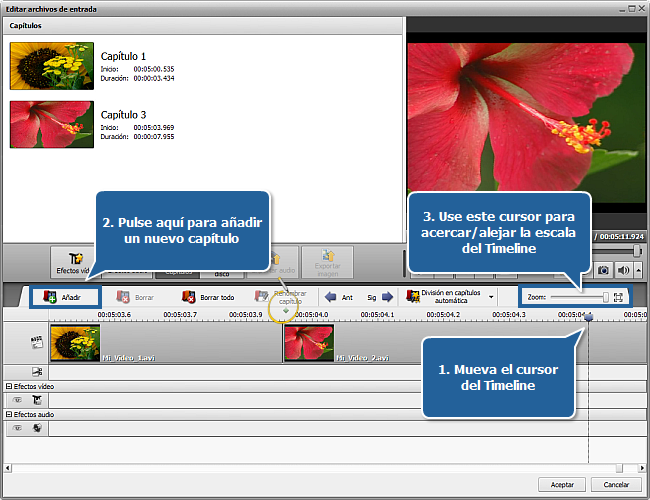The height and width of the screenshot is (500, 650).
Task: Open the Efectos vídeo button
Action: tap(74, 262)
